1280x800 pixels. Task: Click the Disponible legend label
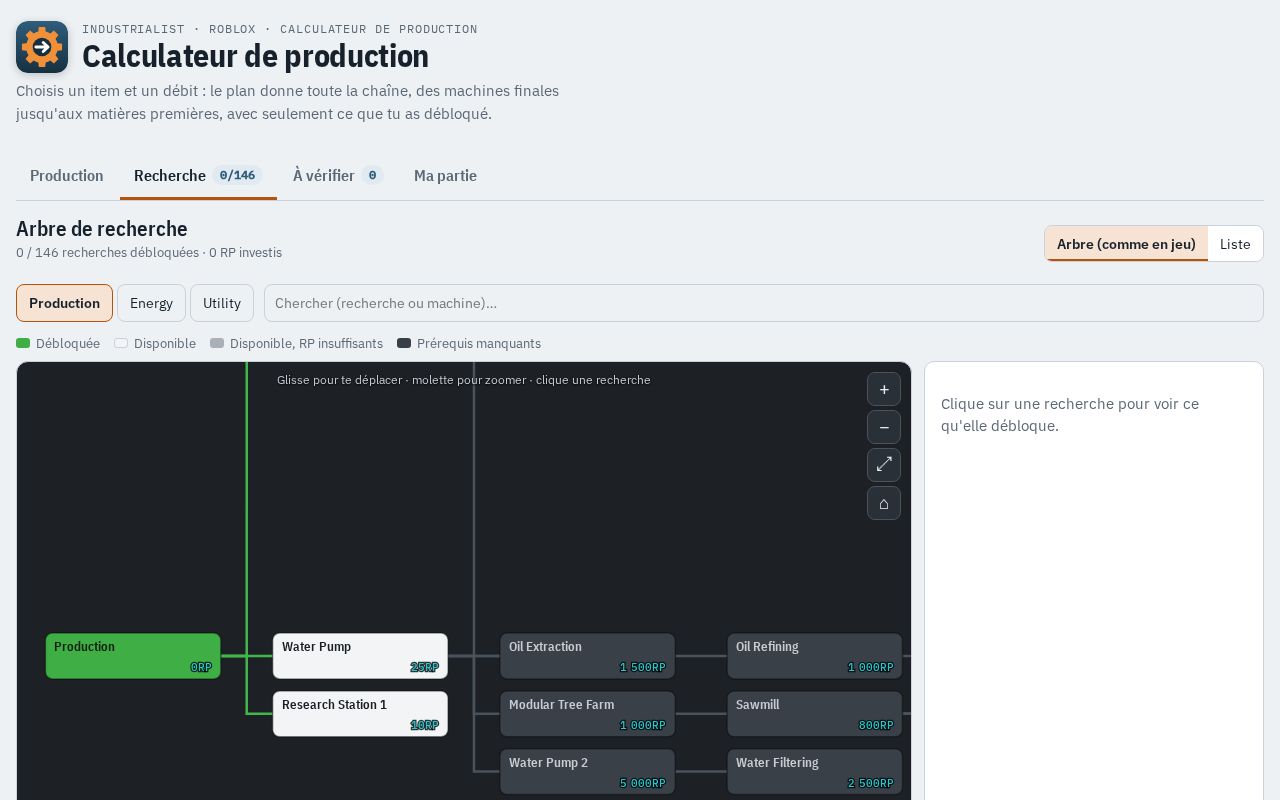(165, 343)
